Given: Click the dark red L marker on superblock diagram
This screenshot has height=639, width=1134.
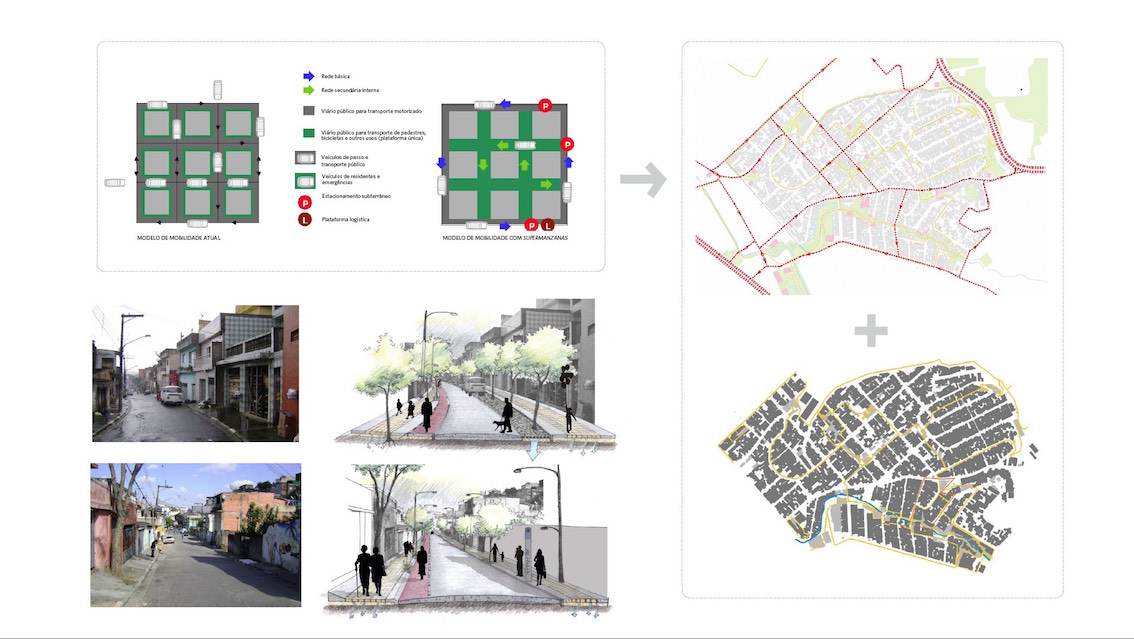Looking at the screenshot, I should point(547,224).
